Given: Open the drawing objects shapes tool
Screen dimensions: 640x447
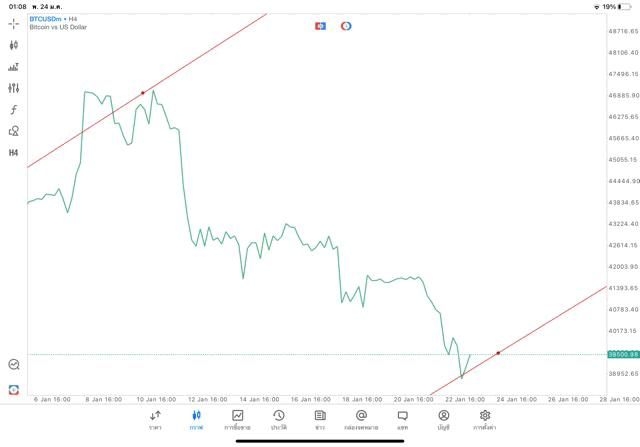Looking at the screenshot, I should point(14,131).
